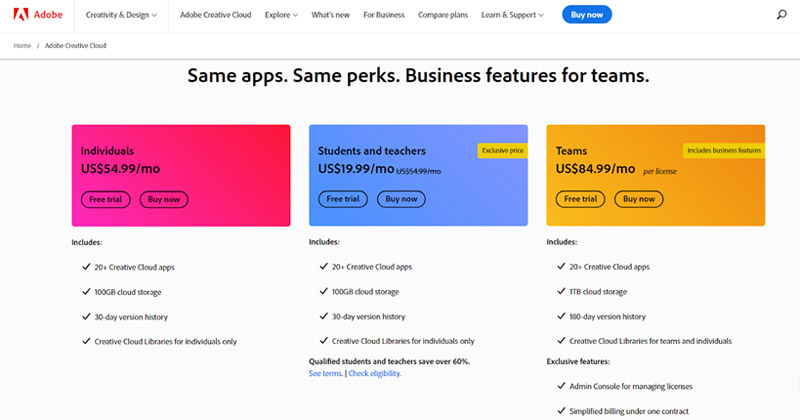Start Free trial for Teams plan
The width and height of the screenshot is (800, 420).
point(580,199)
